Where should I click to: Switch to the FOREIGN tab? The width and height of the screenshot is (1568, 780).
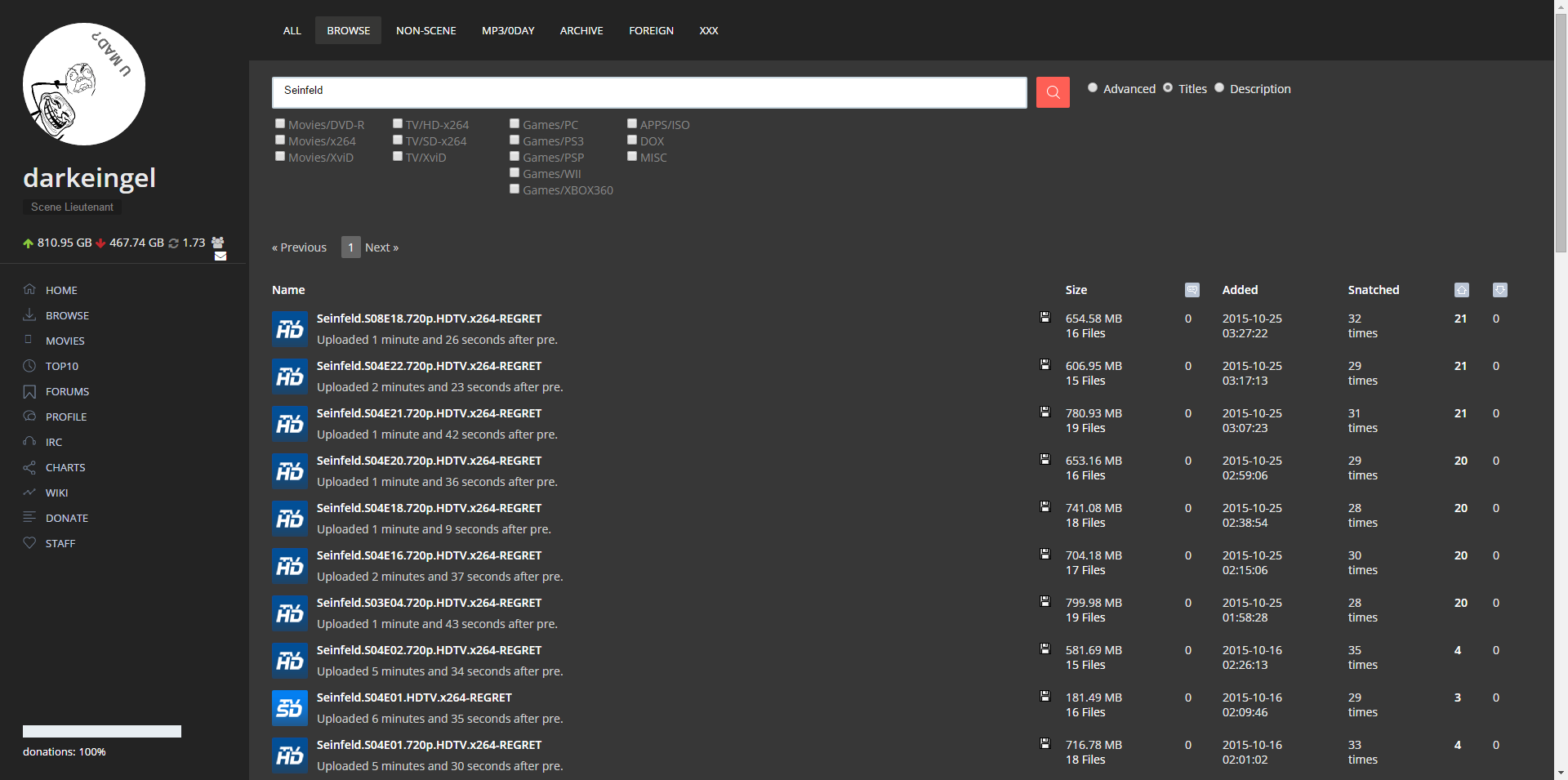coord(652,30)
